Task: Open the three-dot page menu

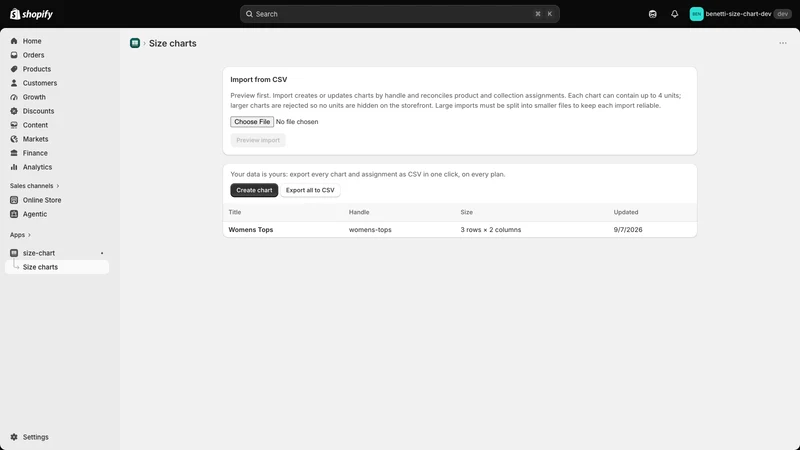Action: point(783,43)
